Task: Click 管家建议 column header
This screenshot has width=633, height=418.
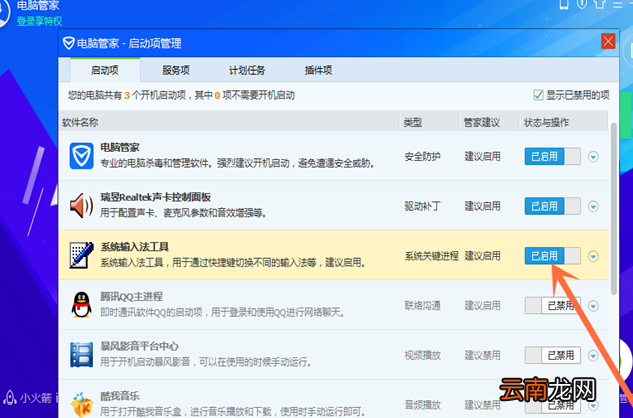Action: (x=482, y=122)
